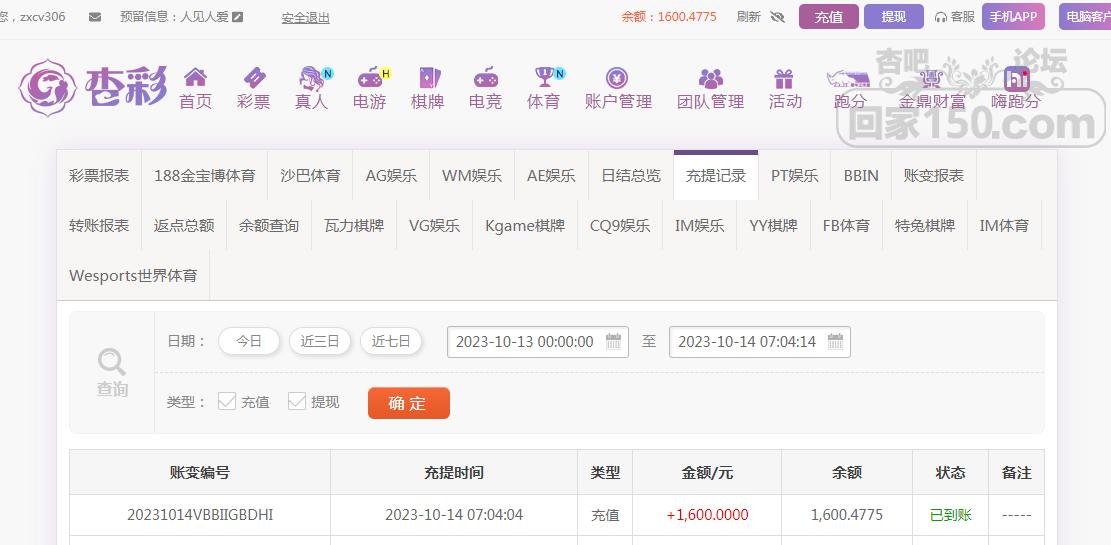Click the 杏彩 site logo
Screen dimensions: 1111x545
coord(93,88)
